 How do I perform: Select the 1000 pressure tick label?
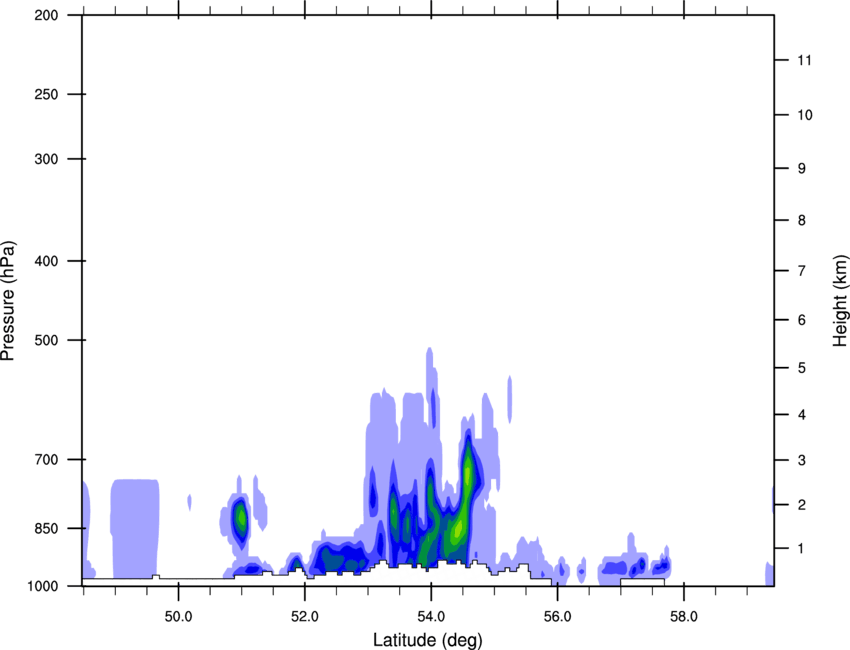[x=43, y=586]
